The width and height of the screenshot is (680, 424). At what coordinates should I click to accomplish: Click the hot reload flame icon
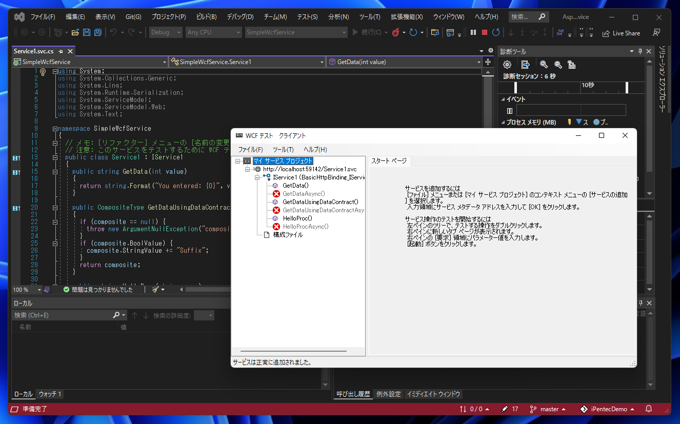(396, 33)
